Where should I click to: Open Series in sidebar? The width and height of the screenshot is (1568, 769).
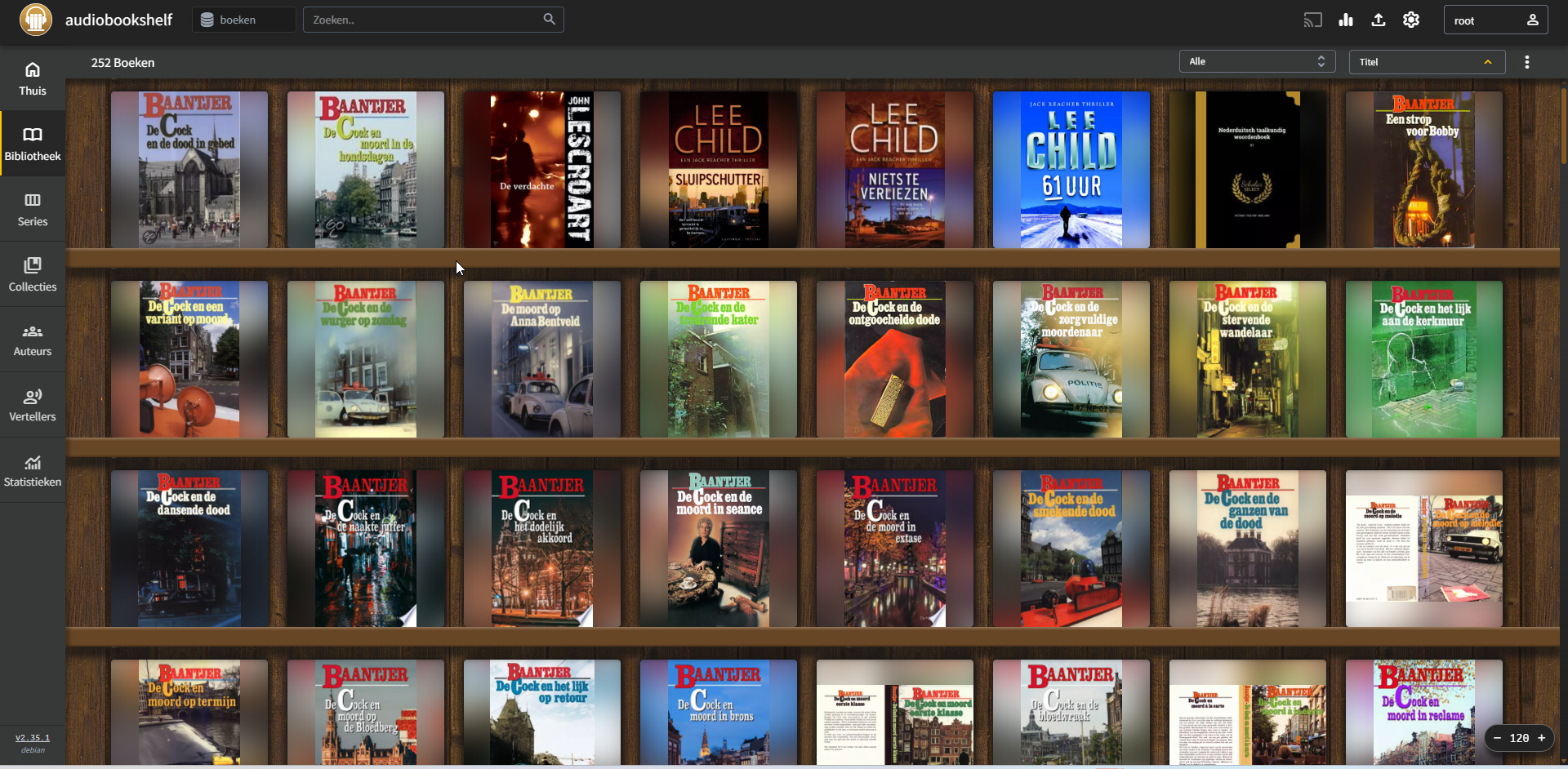coord(33,209)
